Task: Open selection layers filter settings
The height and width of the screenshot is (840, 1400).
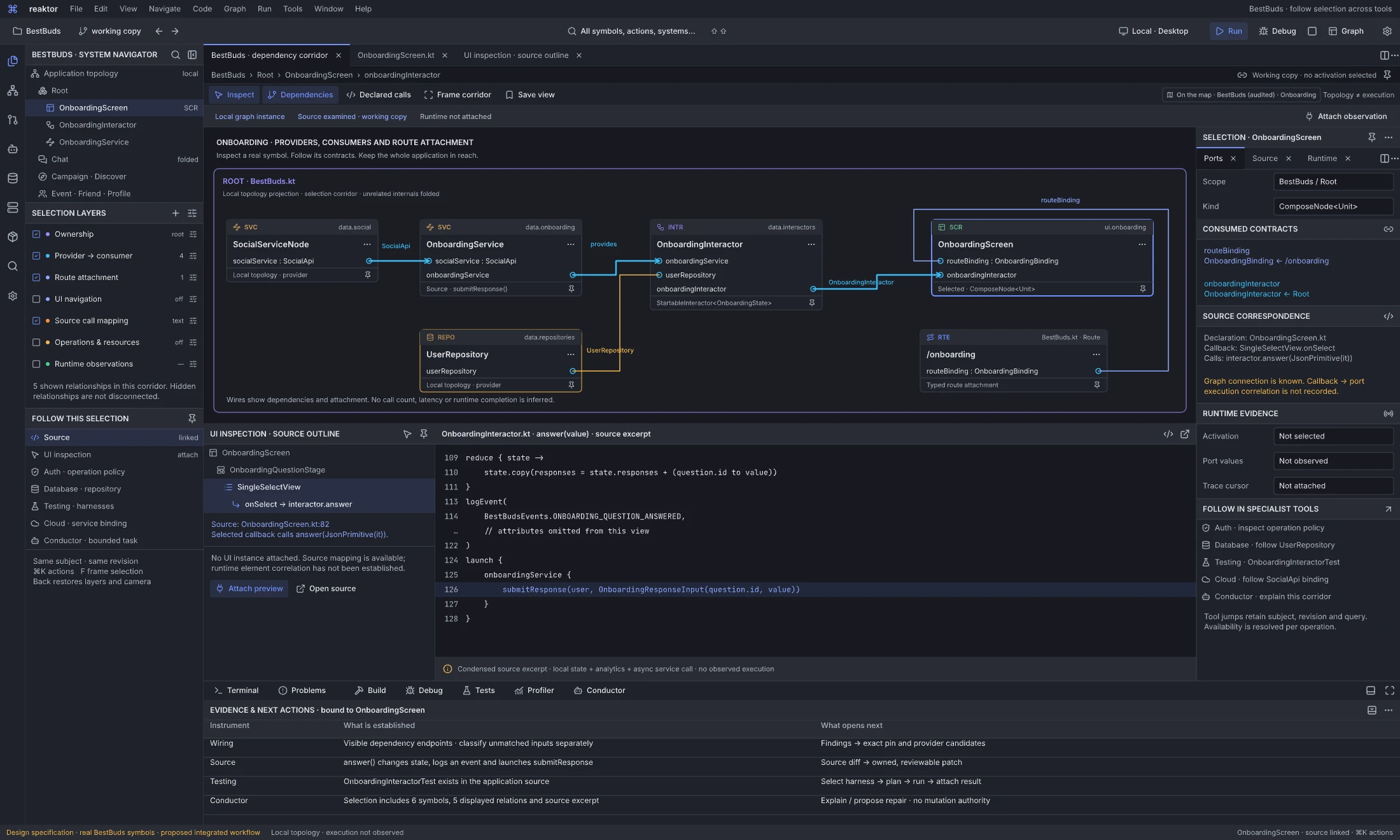Action: (x=192, y=213)
